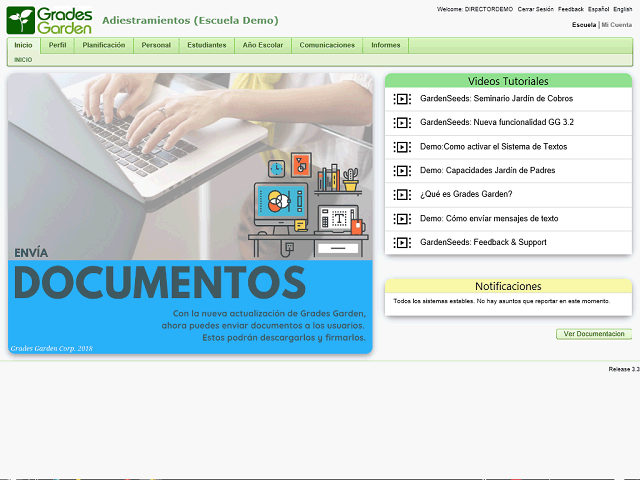Viewport: 640px width, 480px height.
Task: Open Mi Cuenta link
Action: point(617,25)
